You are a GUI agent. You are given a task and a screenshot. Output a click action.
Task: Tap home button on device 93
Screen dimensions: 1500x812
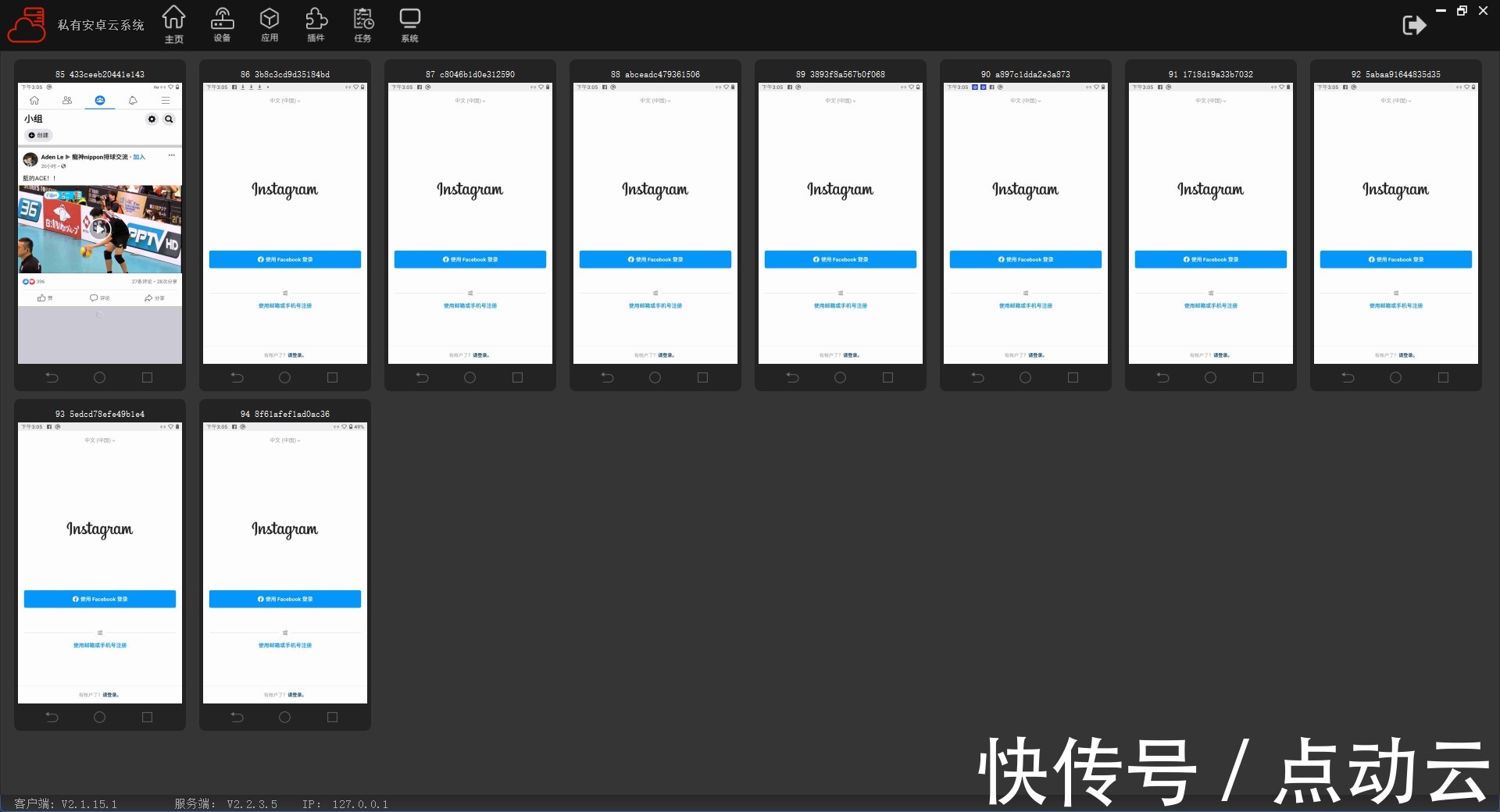tap(100, 718)
